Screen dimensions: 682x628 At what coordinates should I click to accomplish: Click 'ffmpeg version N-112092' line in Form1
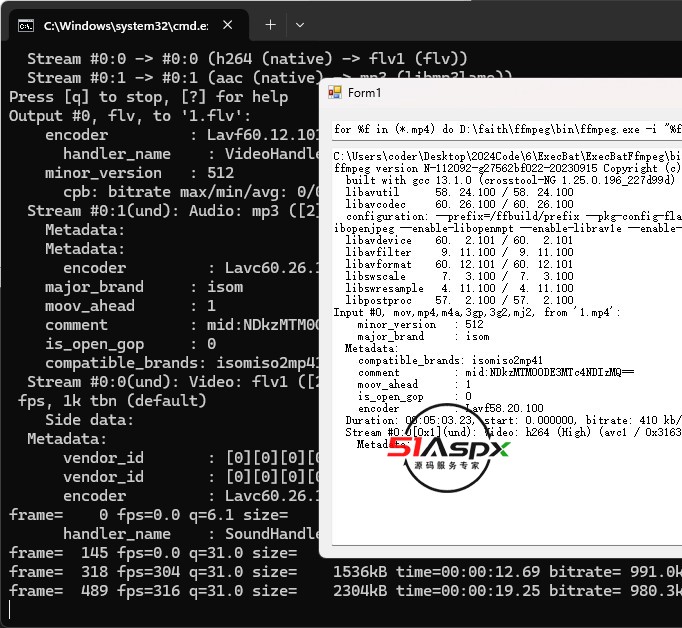pos(507,168)
